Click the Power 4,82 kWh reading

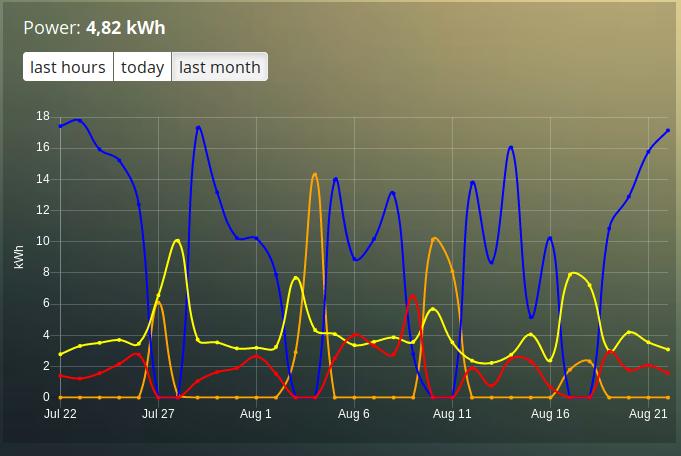click(x=94, y=28)
